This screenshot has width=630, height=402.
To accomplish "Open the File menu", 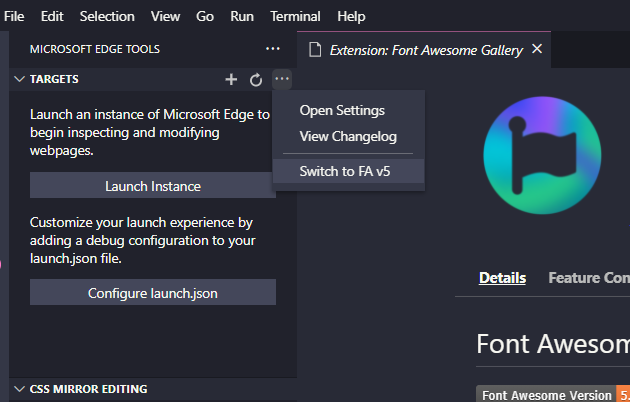I will point(14,16).
